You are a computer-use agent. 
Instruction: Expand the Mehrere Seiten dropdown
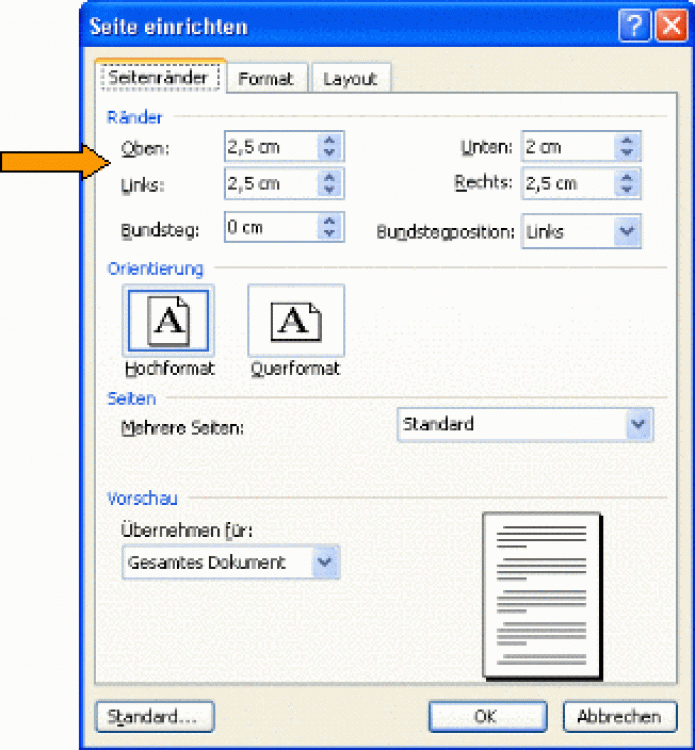(x=639, y=425)
